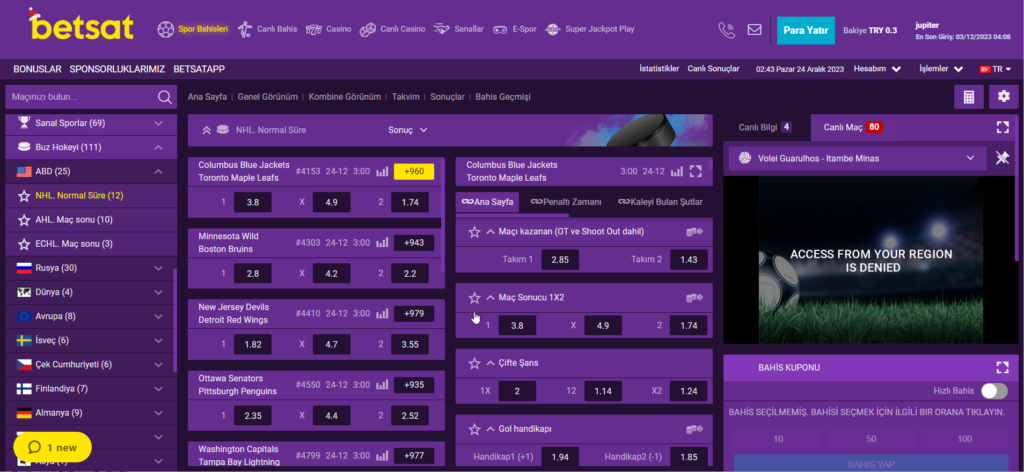Screen dimensions: 1024x472
Task: Select Penaltı Zamanı tab
Action: [566, 202]
